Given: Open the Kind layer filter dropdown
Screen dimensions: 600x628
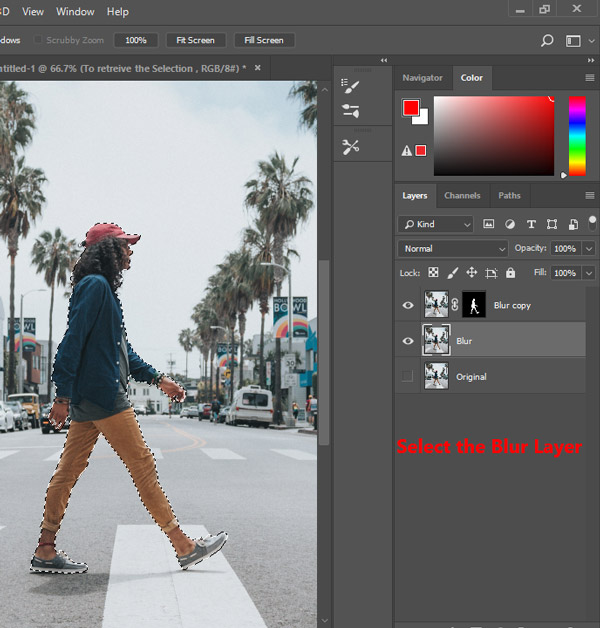Looking at the screenshot, I should tap(436, 225).
